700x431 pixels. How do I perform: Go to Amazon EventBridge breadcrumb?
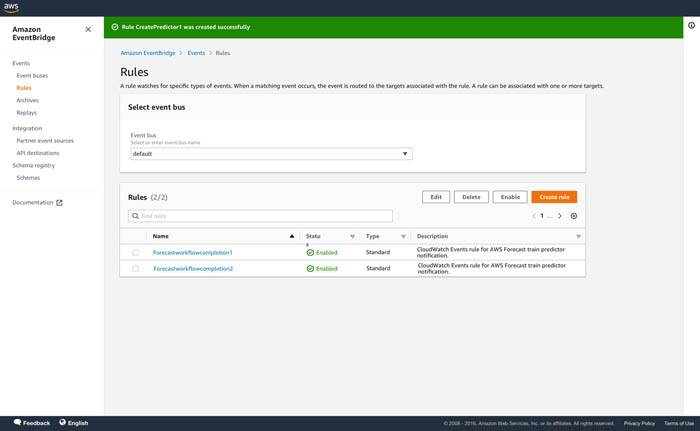(x=148, y=53)
